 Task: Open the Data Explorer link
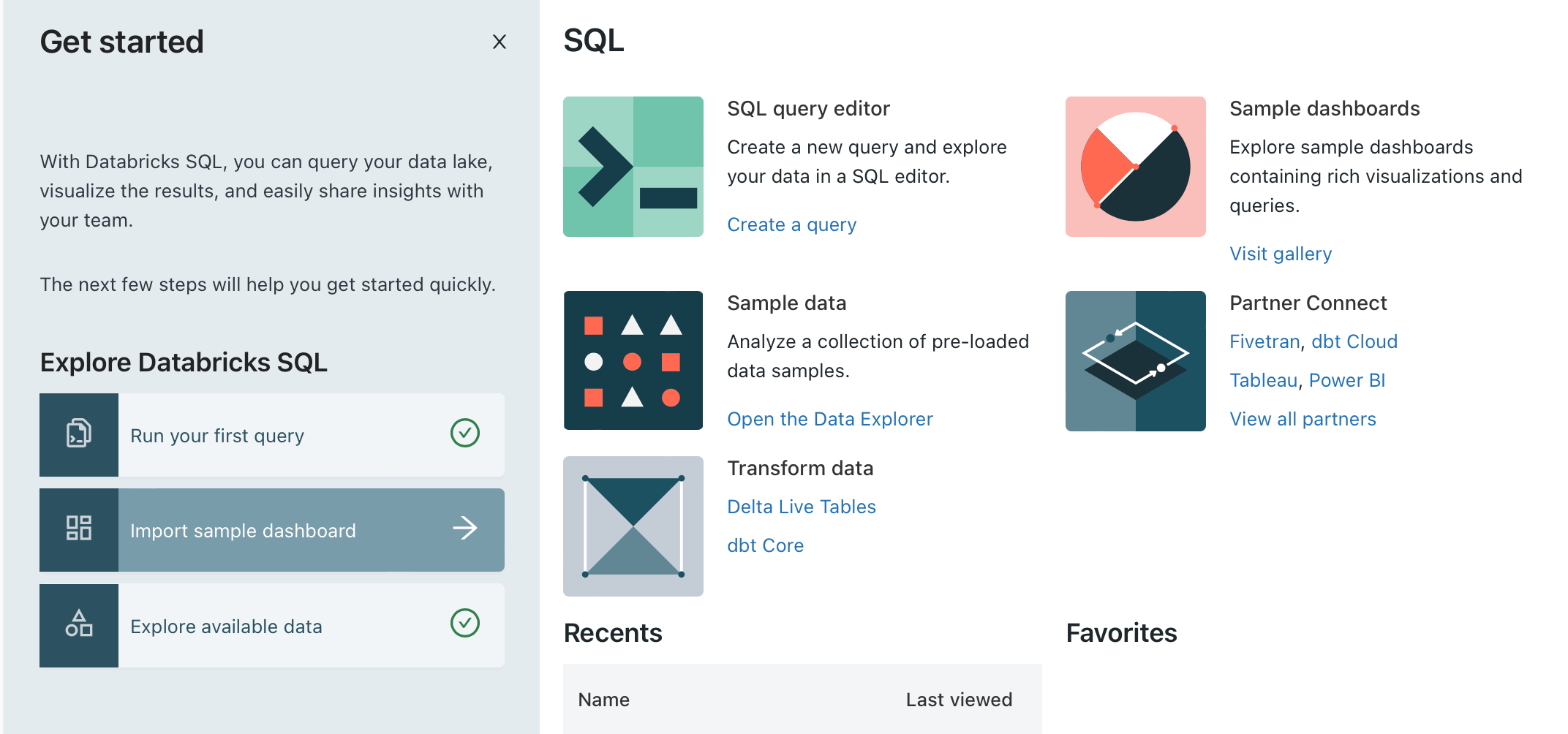[829, 419]
